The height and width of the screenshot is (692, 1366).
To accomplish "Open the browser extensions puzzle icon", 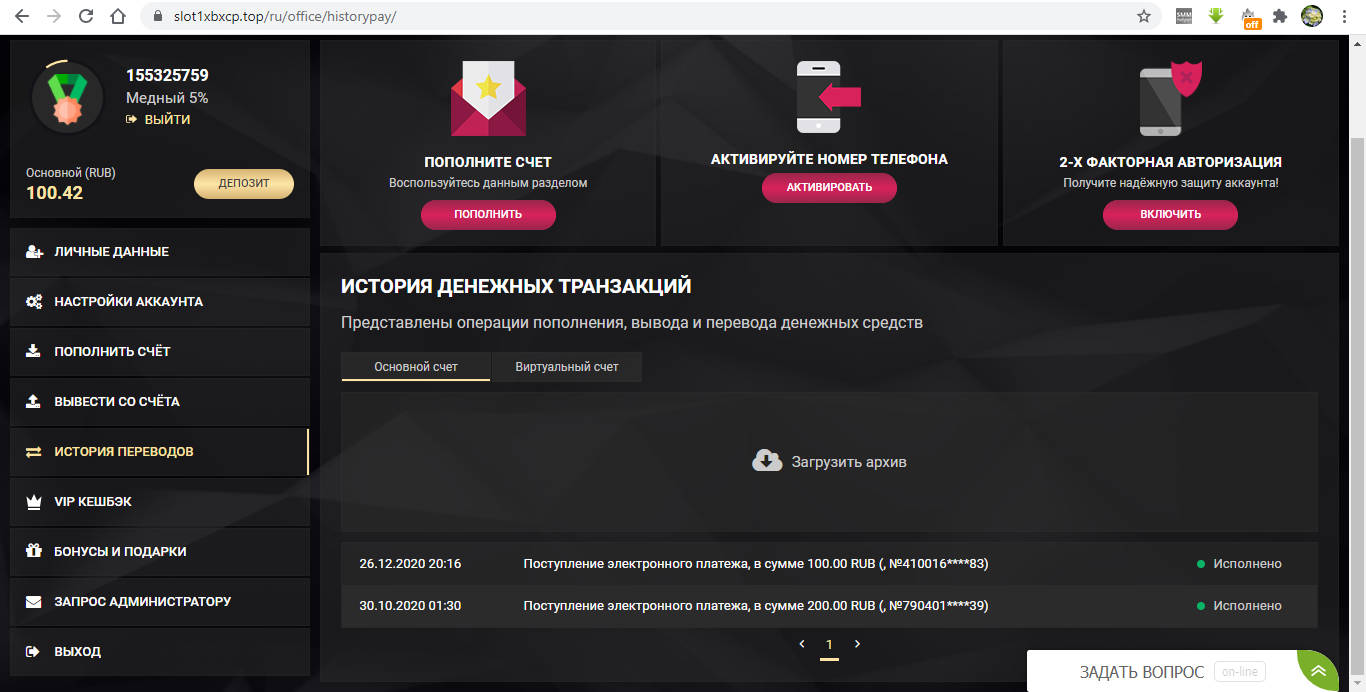I will 1280,16.
